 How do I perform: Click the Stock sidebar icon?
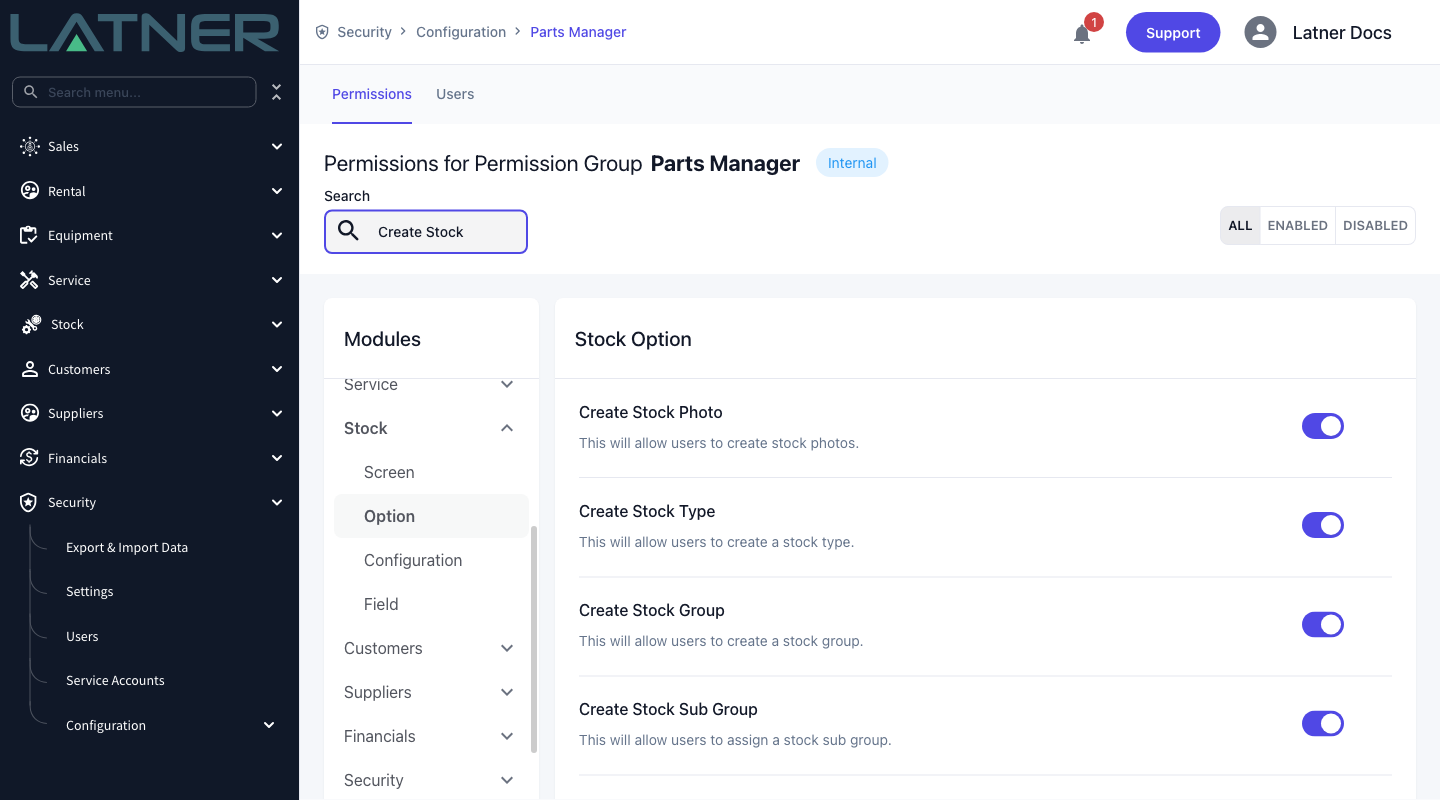pos(31,324)
